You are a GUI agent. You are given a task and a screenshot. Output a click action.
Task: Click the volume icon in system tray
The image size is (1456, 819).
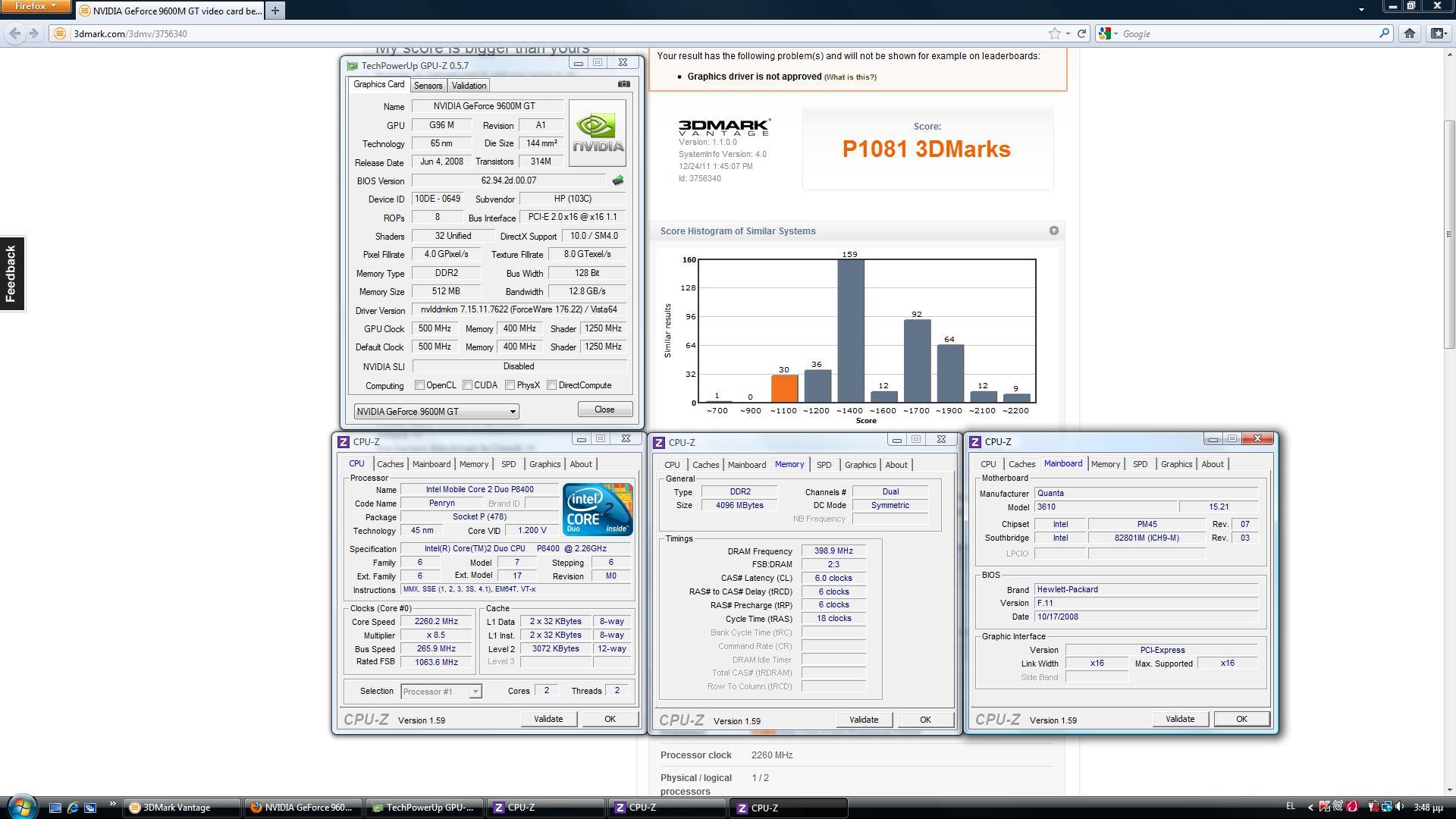1399,807
